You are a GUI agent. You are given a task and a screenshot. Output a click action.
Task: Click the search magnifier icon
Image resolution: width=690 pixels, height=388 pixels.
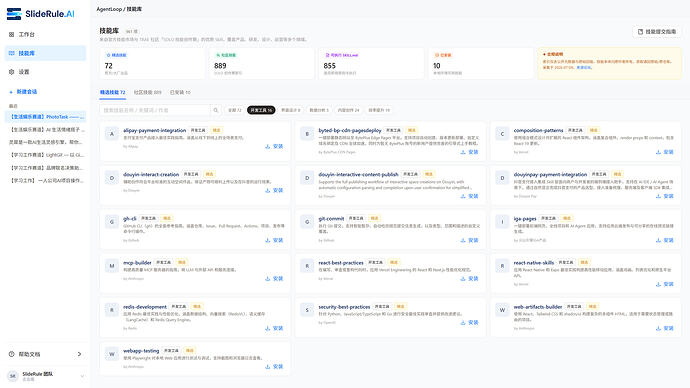(x=216, y=110)
